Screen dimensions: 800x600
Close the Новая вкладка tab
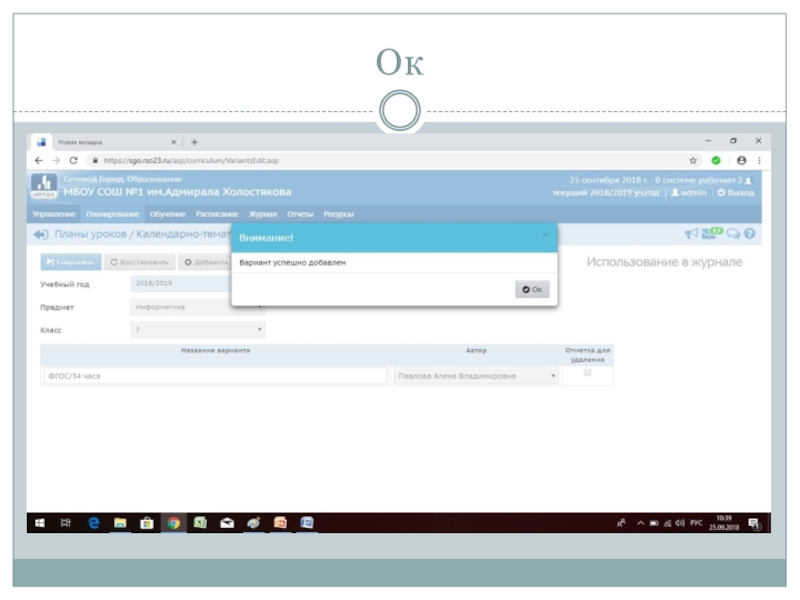point(173,142)
